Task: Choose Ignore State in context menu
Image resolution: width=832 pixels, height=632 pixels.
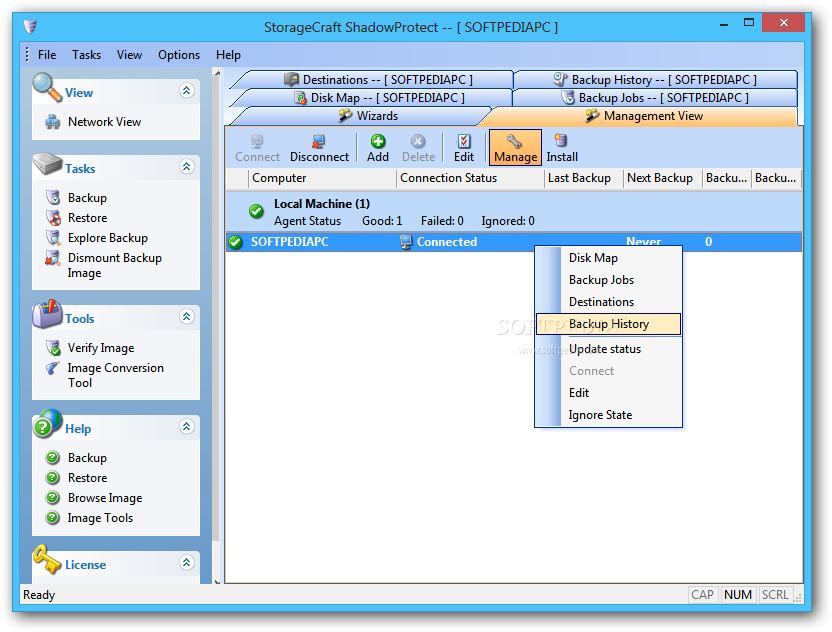Action: (x=608, y=415)
